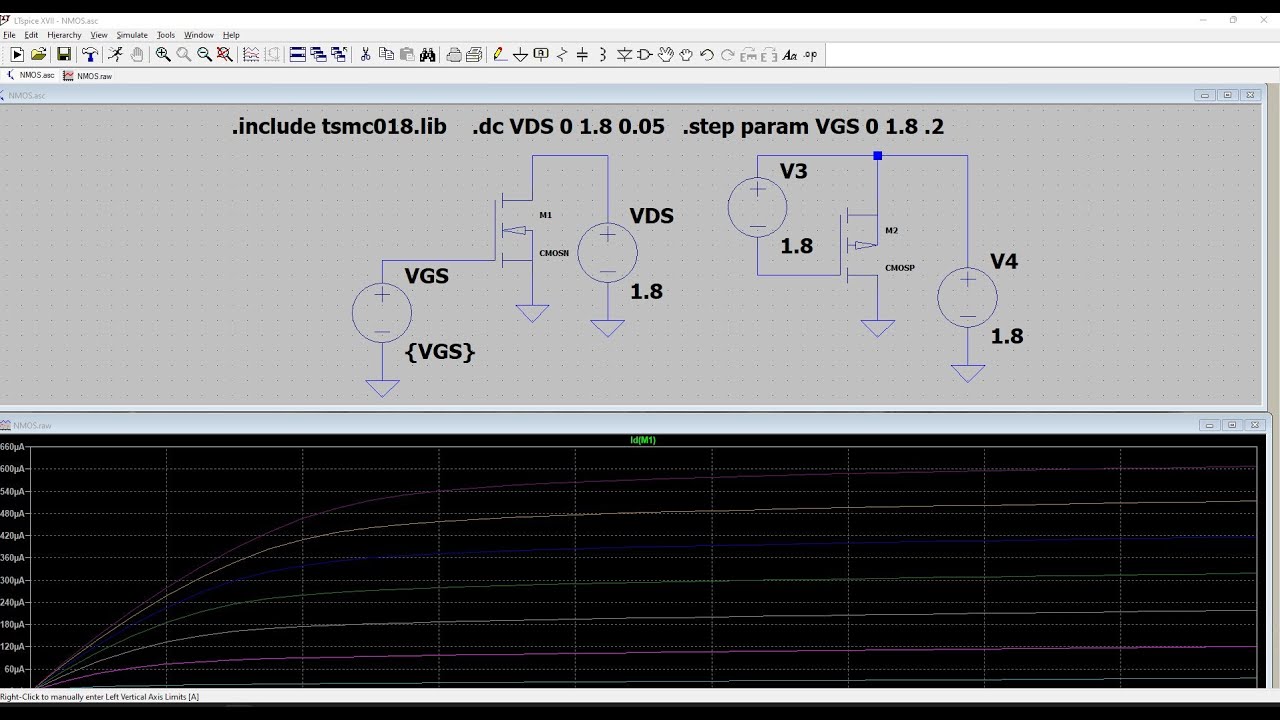Run the simulation with the running-man icon

click(115, 55)
